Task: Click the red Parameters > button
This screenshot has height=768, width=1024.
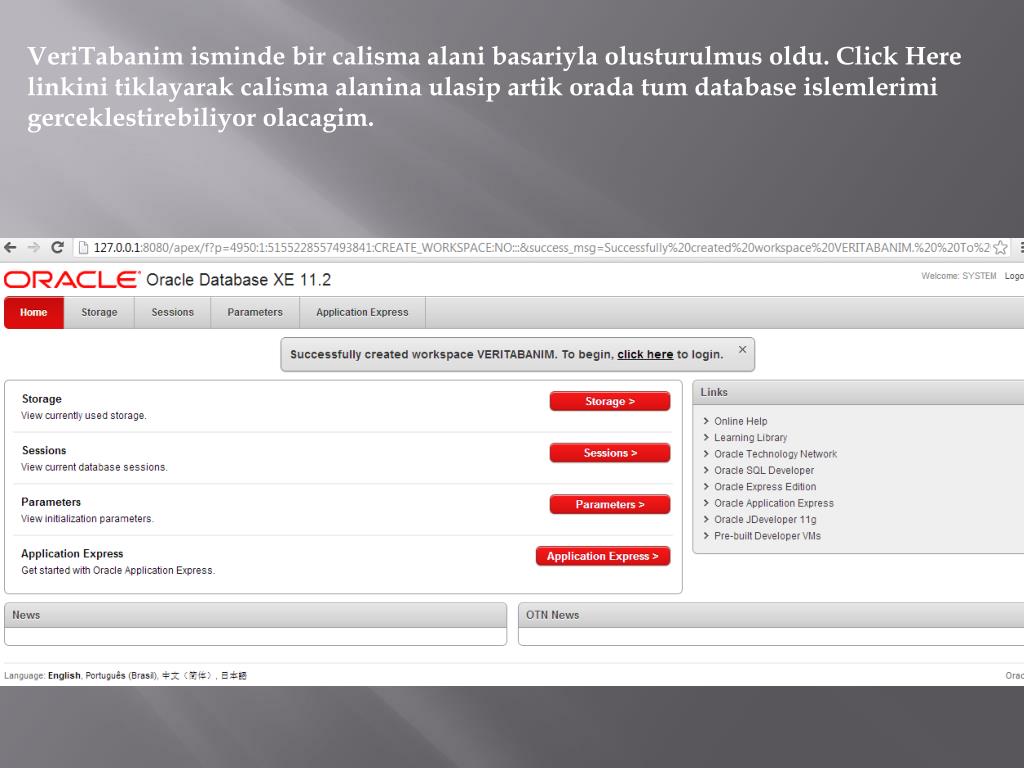Action: (610, 504)
